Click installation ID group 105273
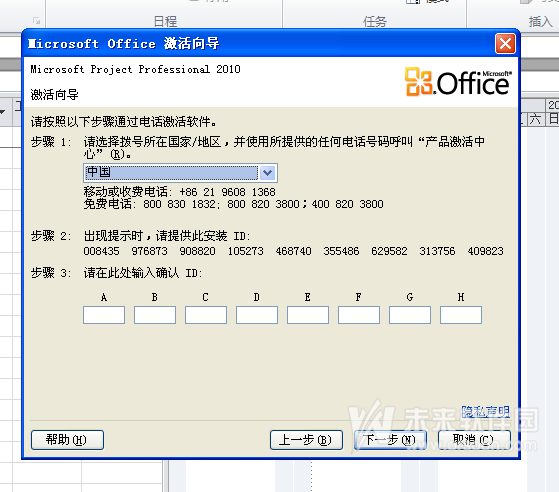This screenshot has height=492, width=559. pos(245,251)
